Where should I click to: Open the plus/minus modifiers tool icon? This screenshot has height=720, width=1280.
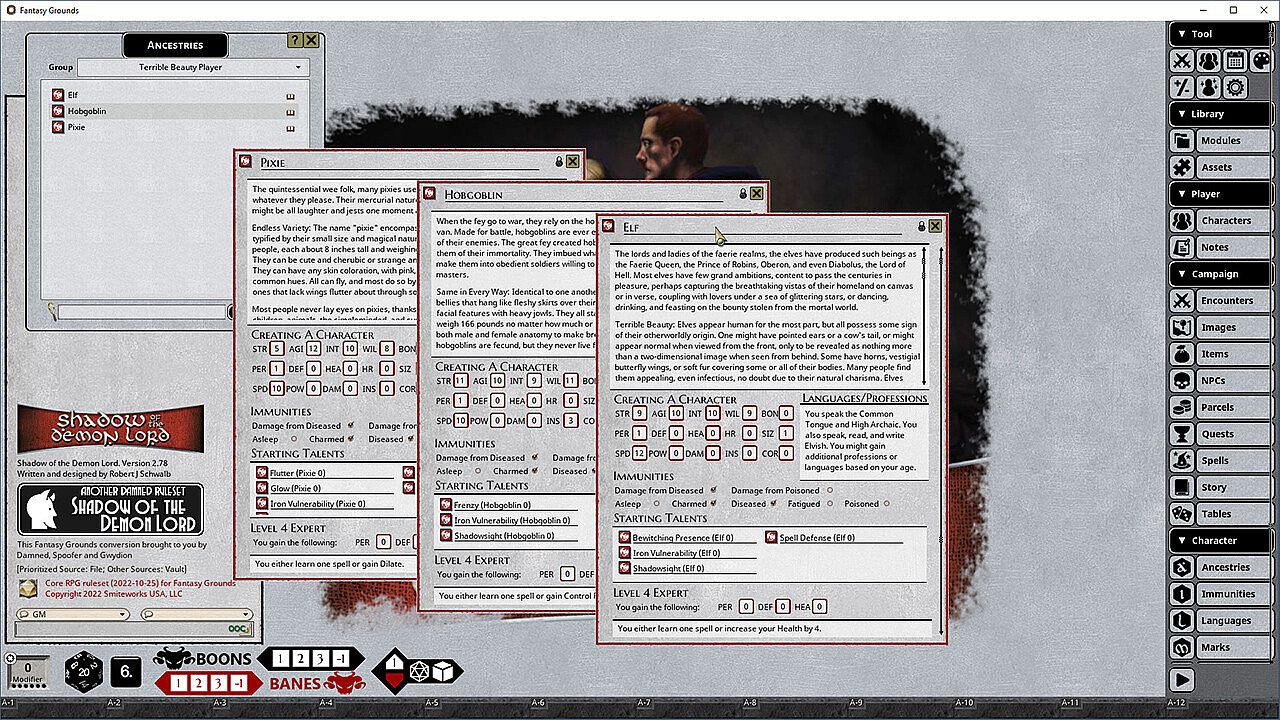[x=1182, y=87]
